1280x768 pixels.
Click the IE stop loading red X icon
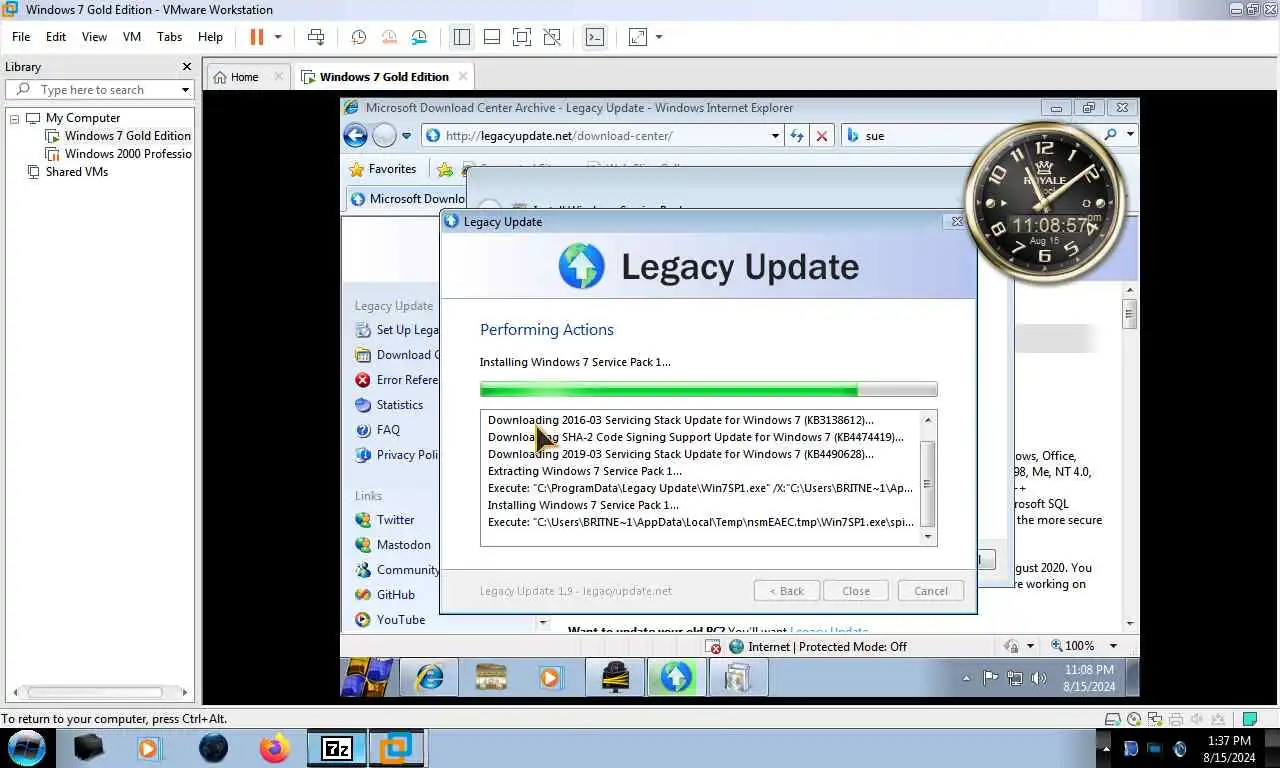point(822,136)
